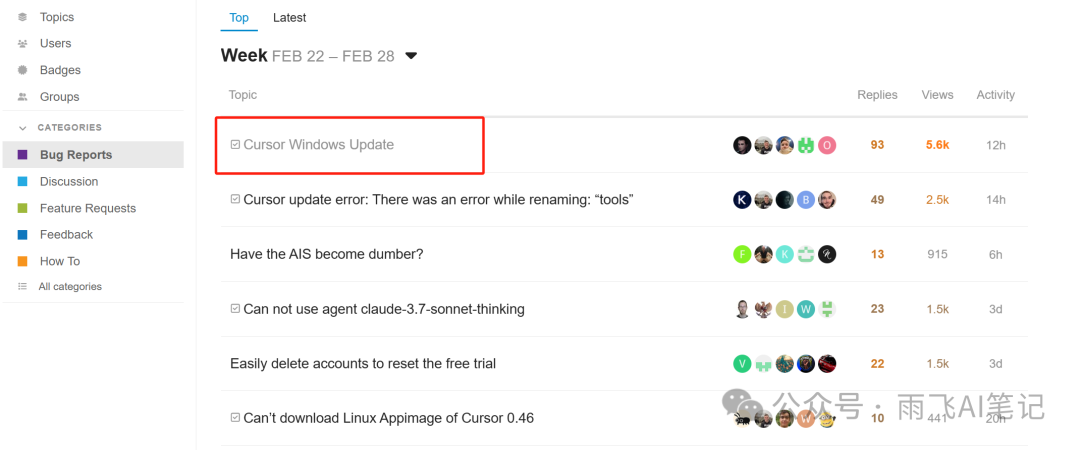Select the Top tab
Screen dimensions: 1080x450
tap(239, 18)
